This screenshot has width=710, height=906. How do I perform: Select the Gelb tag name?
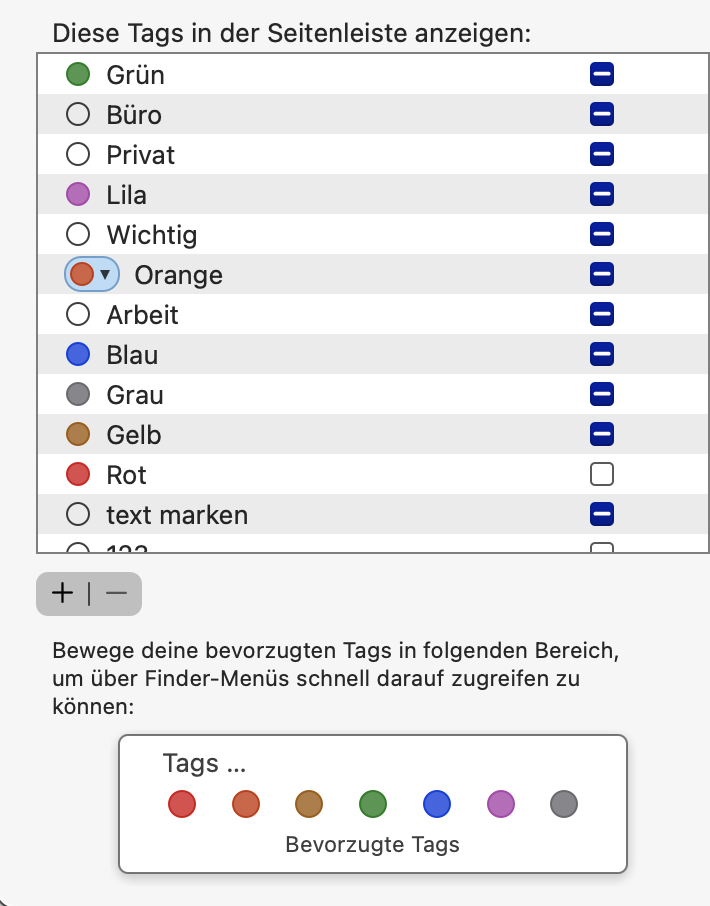tap(134, 435)
